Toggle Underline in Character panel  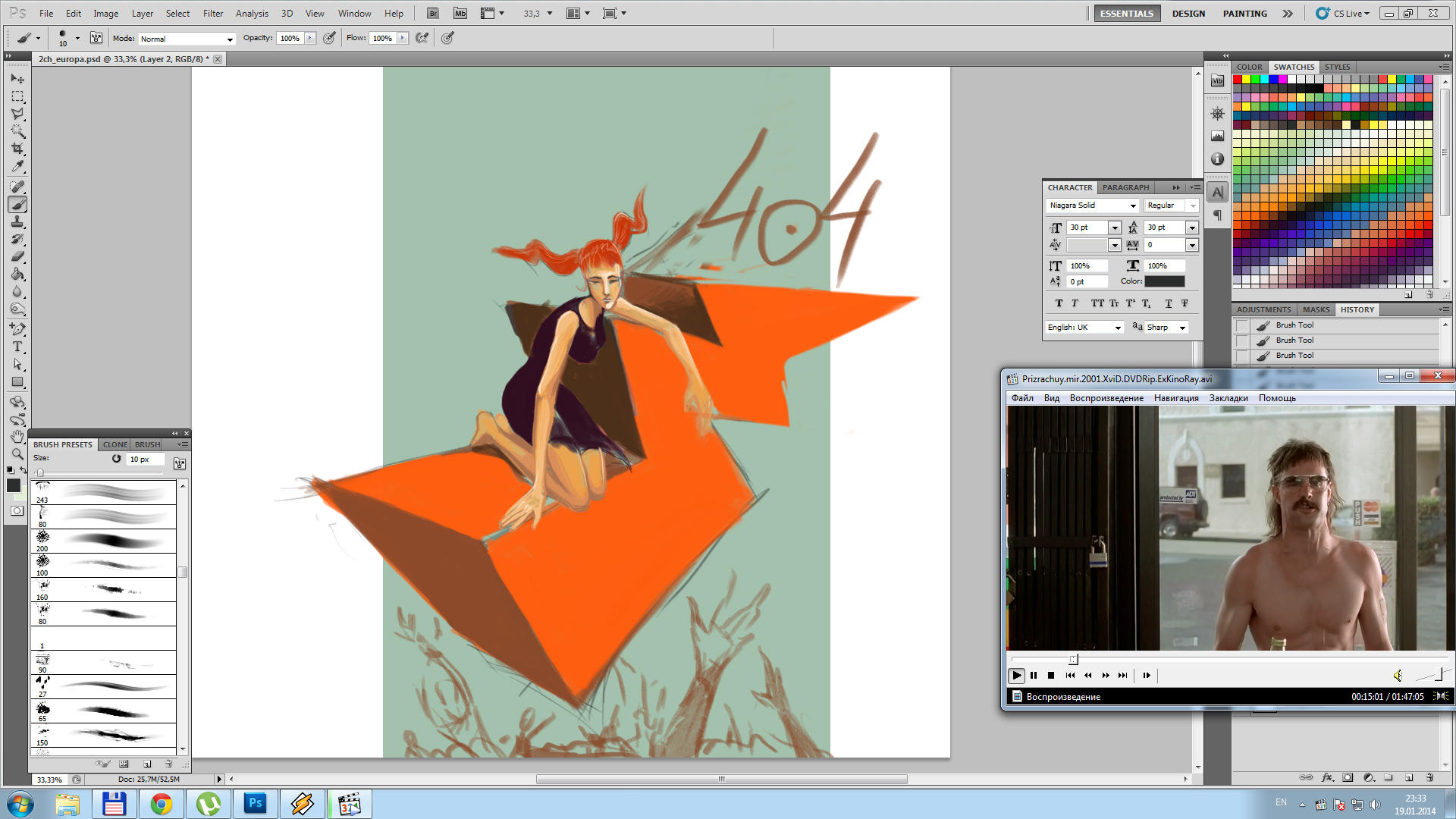pos(1169,303)
